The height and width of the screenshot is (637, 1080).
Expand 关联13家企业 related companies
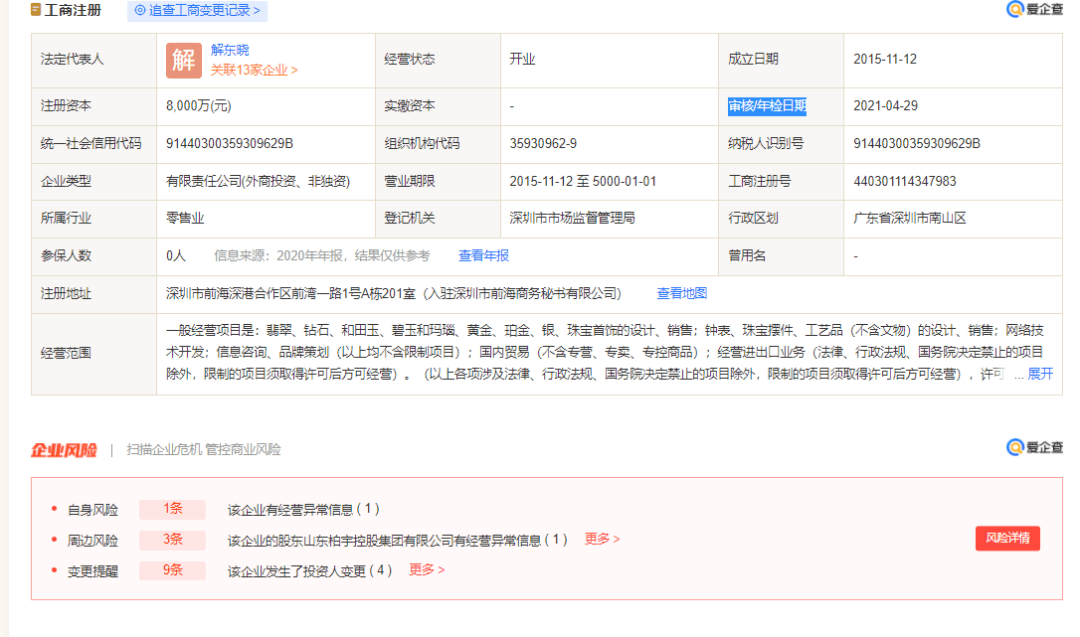[x=254, y=70]
